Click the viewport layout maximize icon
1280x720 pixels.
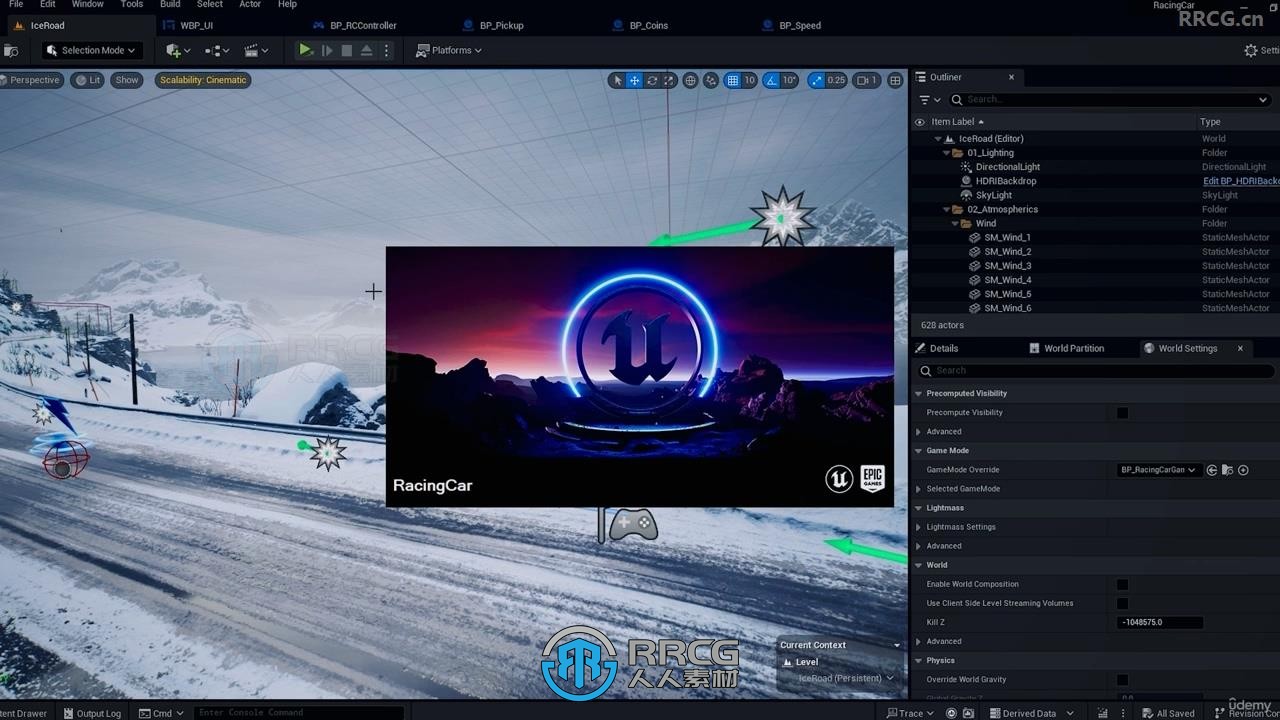pyautogui.click(x=895, y=80)
